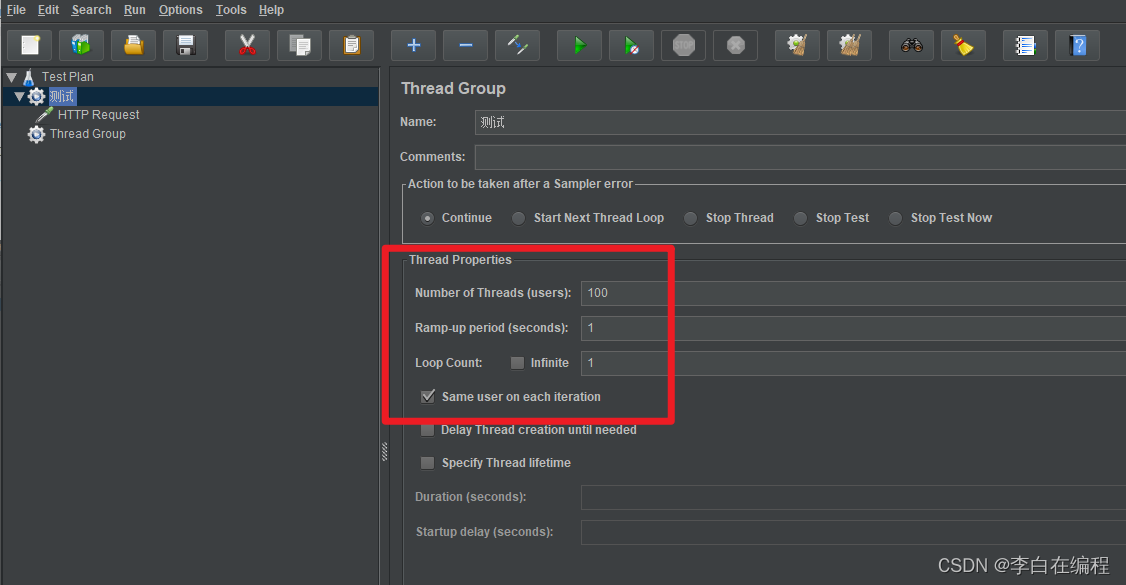Collapse the Test Plan tree node
The height and width of the screenshot is (585, 1126).
(x=11, y=77)
